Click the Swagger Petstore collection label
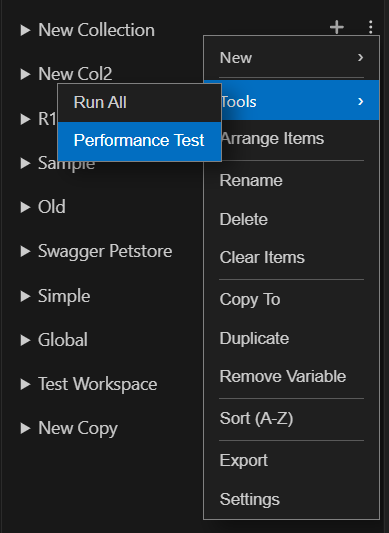This screenshot has height=533, width=389. (x=105, y=252)
